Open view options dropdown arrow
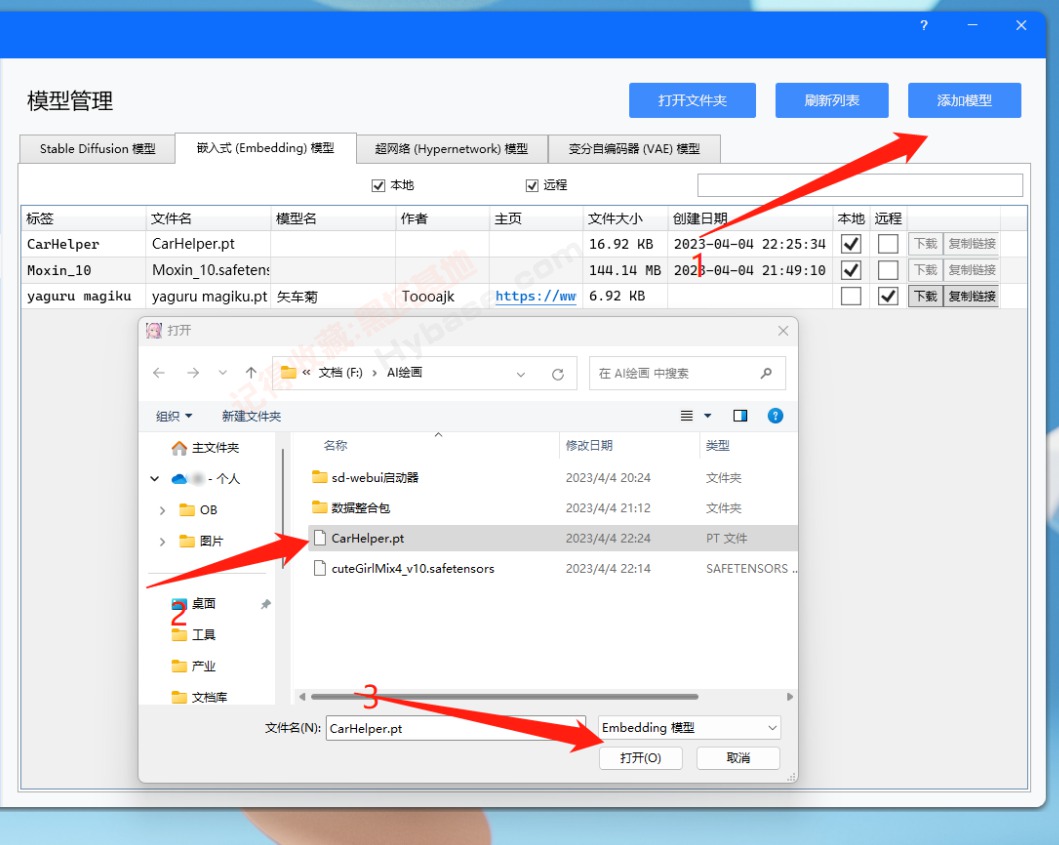The width and height of the screenshot is (1059, 845). tap(708, 415)
